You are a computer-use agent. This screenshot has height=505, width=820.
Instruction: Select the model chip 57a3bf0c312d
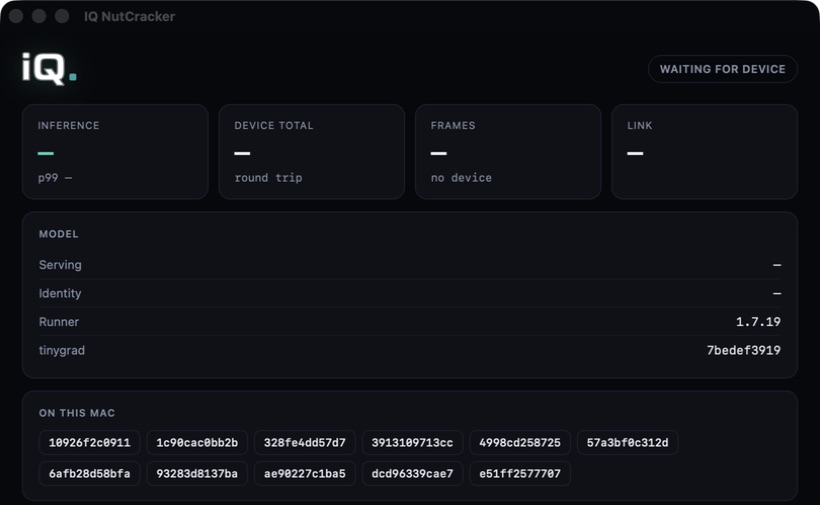(628, 443)
